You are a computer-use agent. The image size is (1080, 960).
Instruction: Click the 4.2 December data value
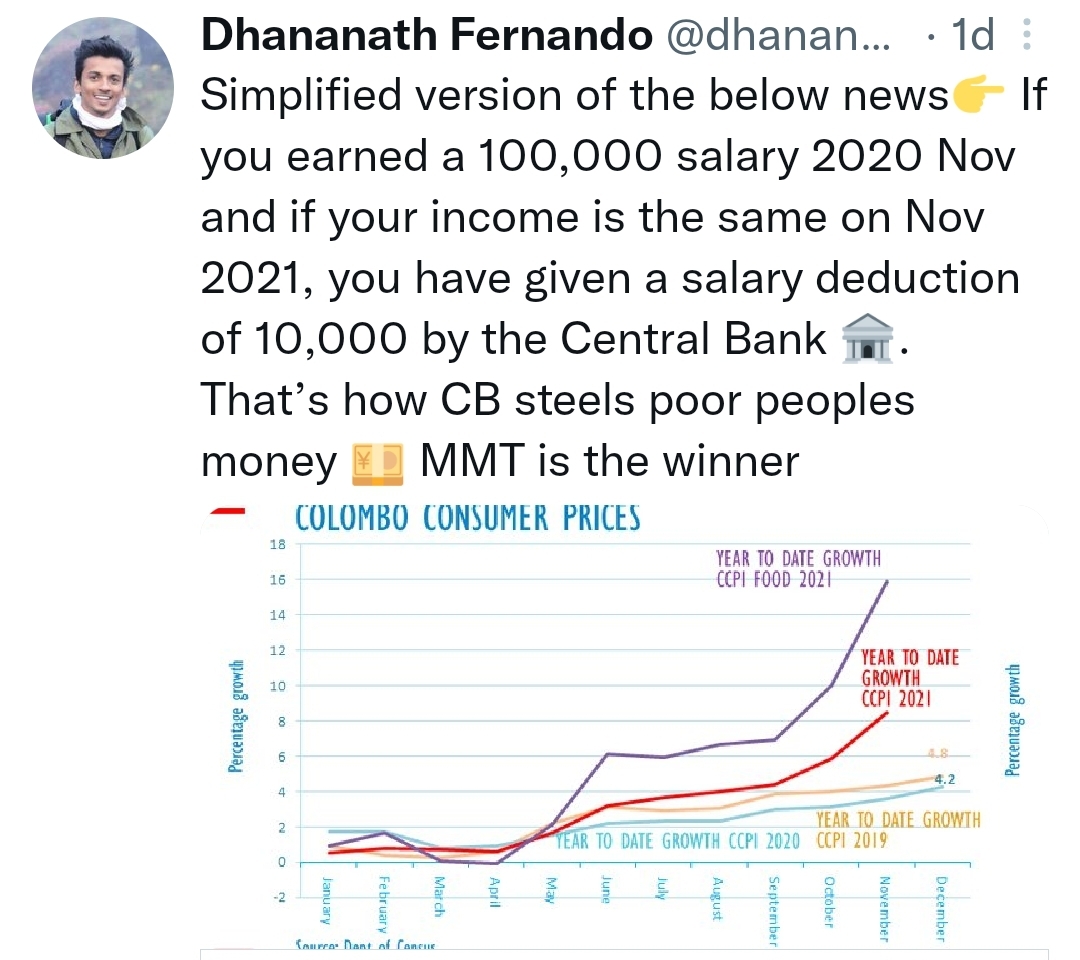tap(944, 780)
